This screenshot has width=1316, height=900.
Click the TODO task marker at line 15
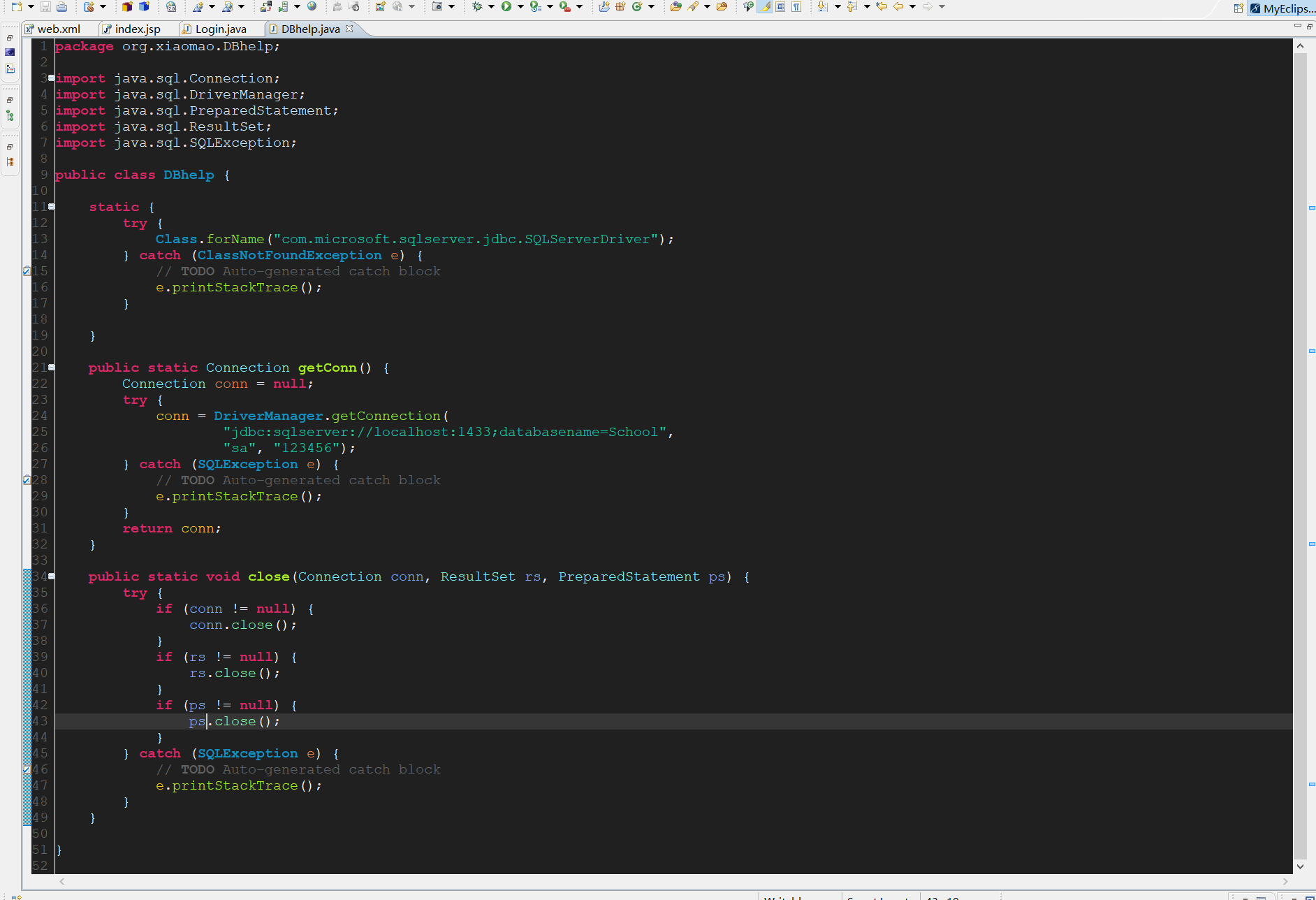point(27,271)
